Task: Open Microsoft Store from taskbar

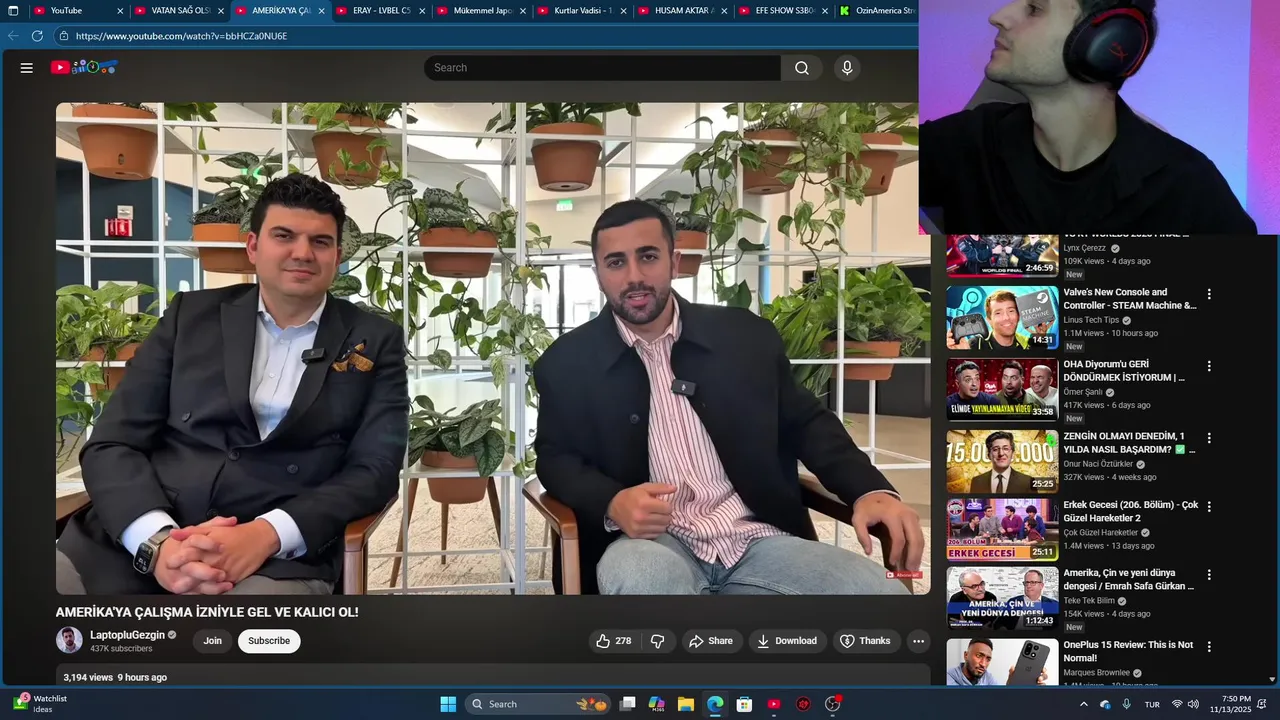Action: click(x=744, y=704)
